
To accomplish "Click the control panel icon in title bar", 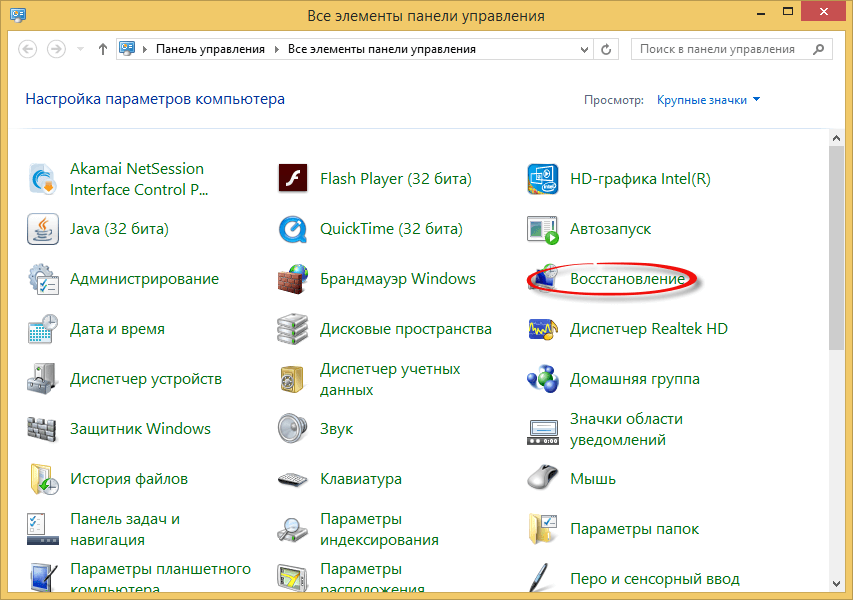I will (18, 14).
